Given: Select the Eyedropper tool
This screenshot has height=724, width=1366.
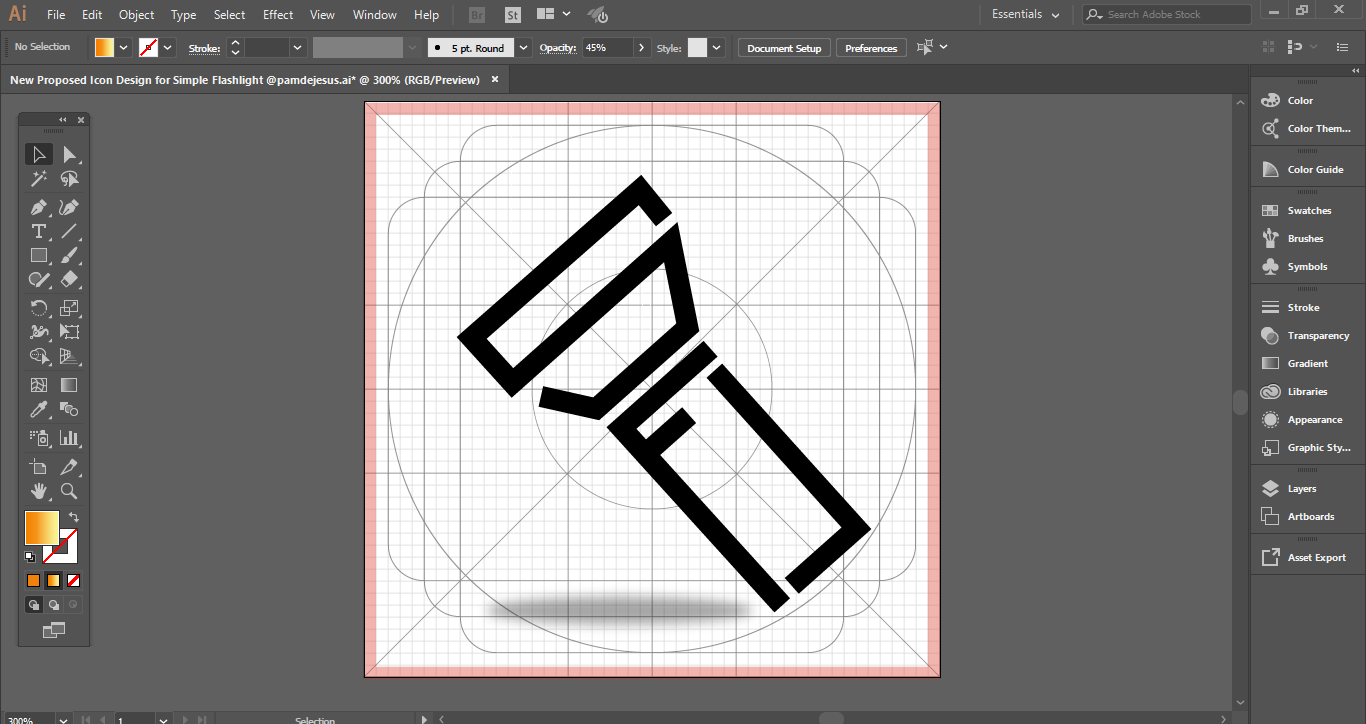Looking at the screenshot, I should pyautogui.click(x=39, y=409).
